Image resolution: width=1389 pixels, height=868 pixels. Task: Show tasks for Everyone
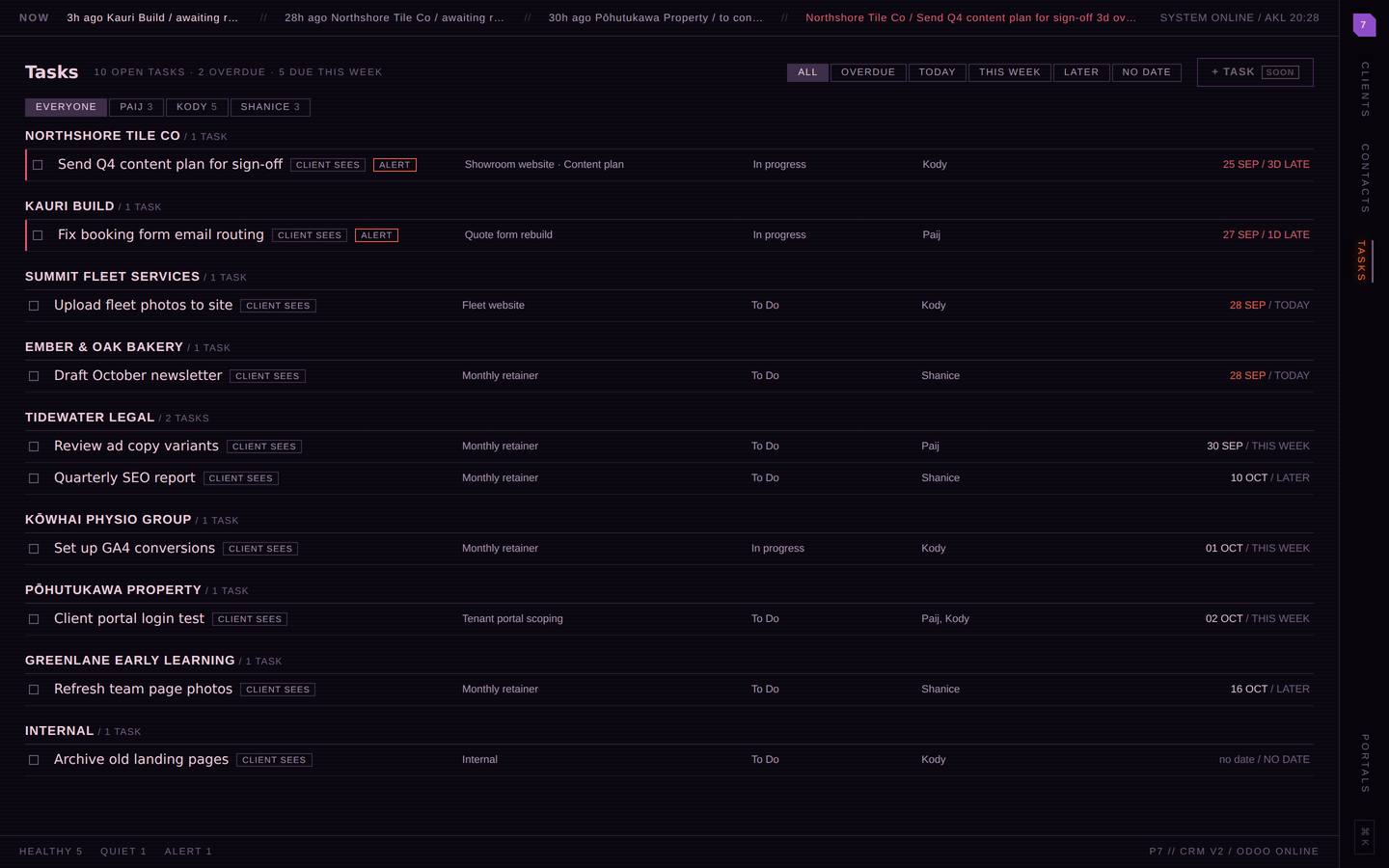click(x=66, y=107)
